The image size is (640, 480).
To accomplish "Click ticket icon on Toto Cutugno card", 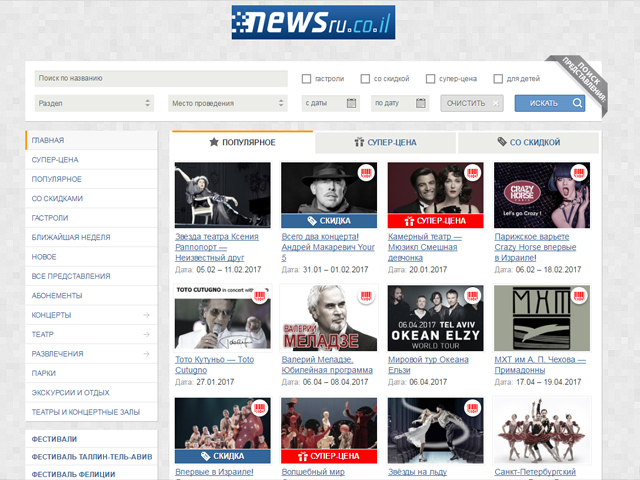I will tap(260, 296).
